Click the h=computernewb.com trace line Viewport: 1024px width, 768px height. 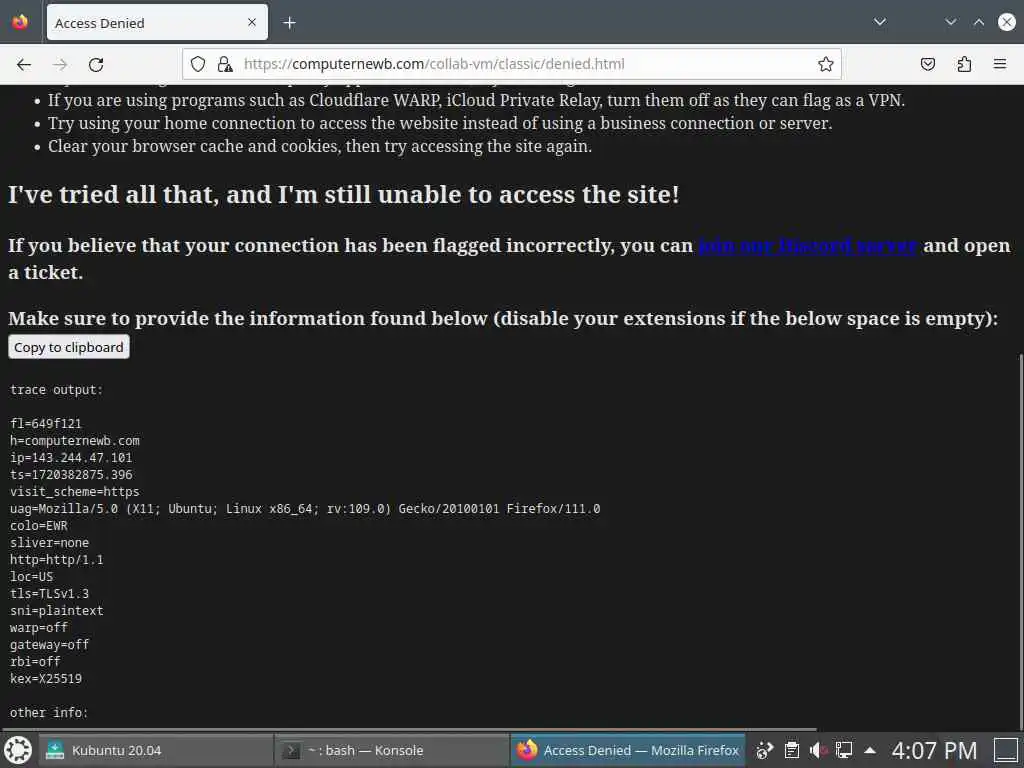pyautogui.click(x=74, y=441)
